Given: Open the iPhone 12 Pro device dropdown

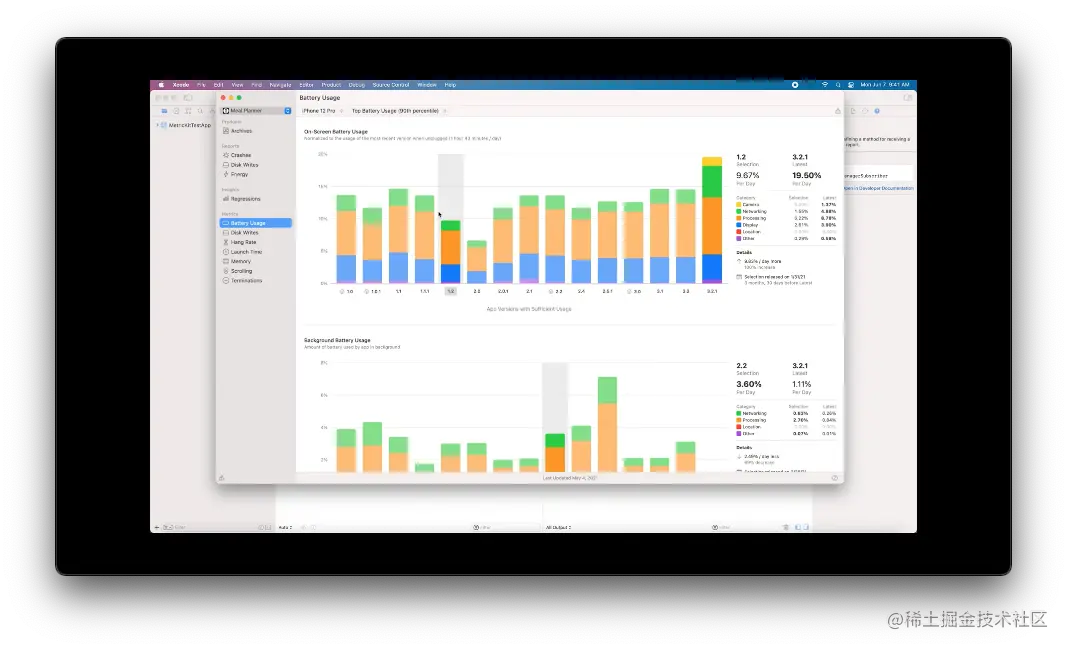Looking at the screenshot, I should coord(321,111).
